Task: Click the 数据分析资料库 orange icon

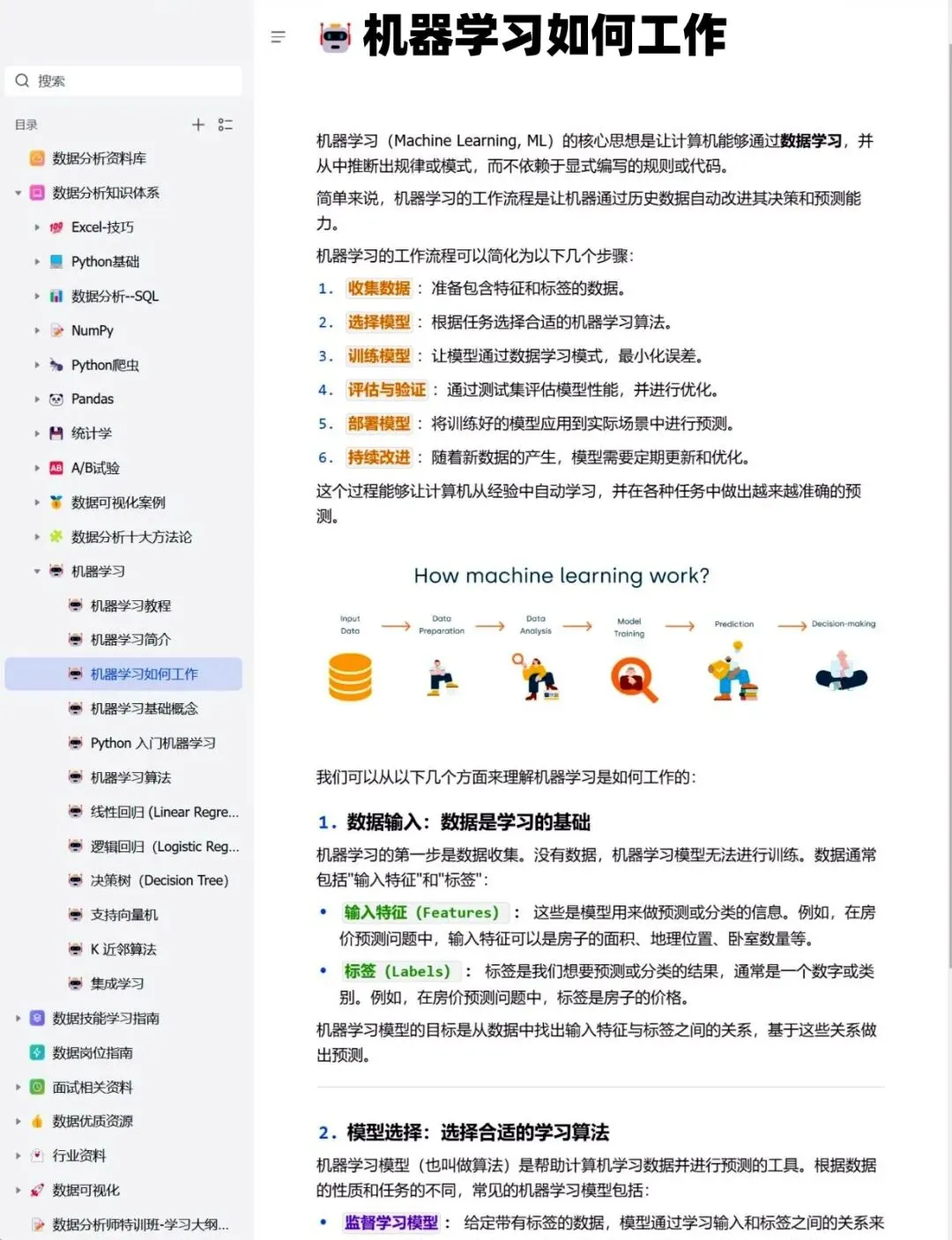Action: [37, 159]
